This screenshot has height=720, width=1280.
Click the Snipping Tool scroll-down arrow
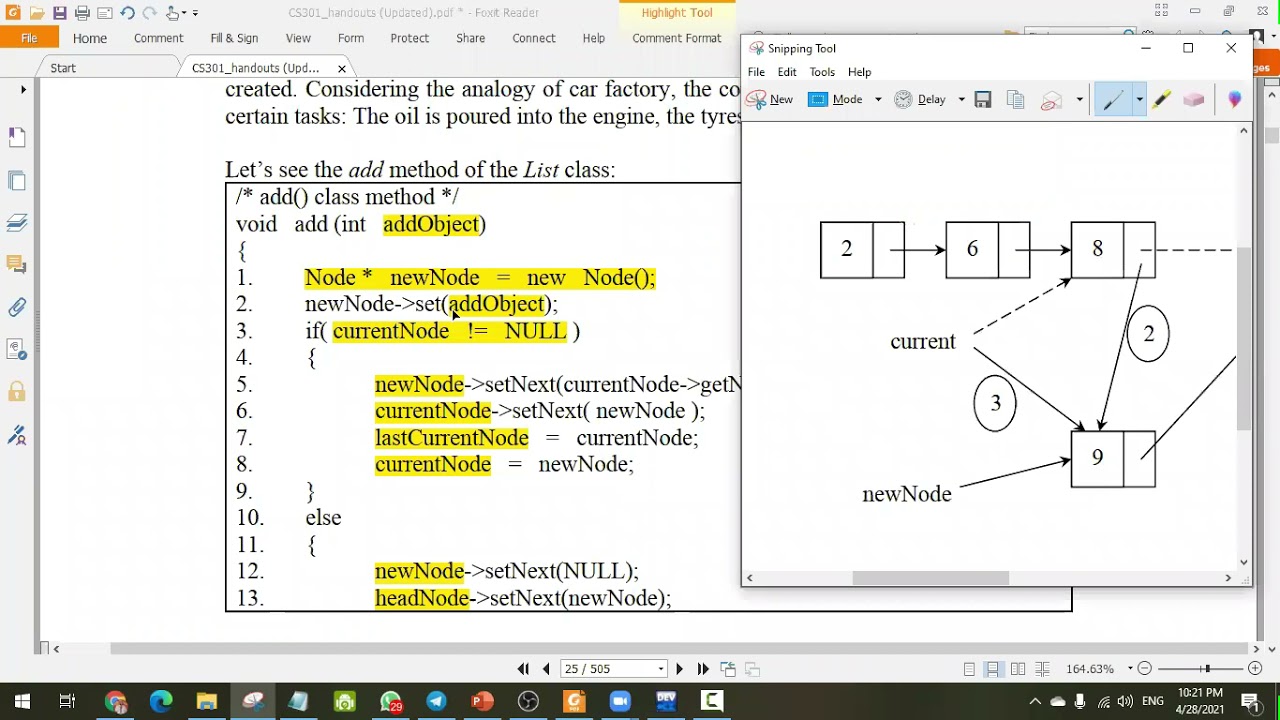1244,562
